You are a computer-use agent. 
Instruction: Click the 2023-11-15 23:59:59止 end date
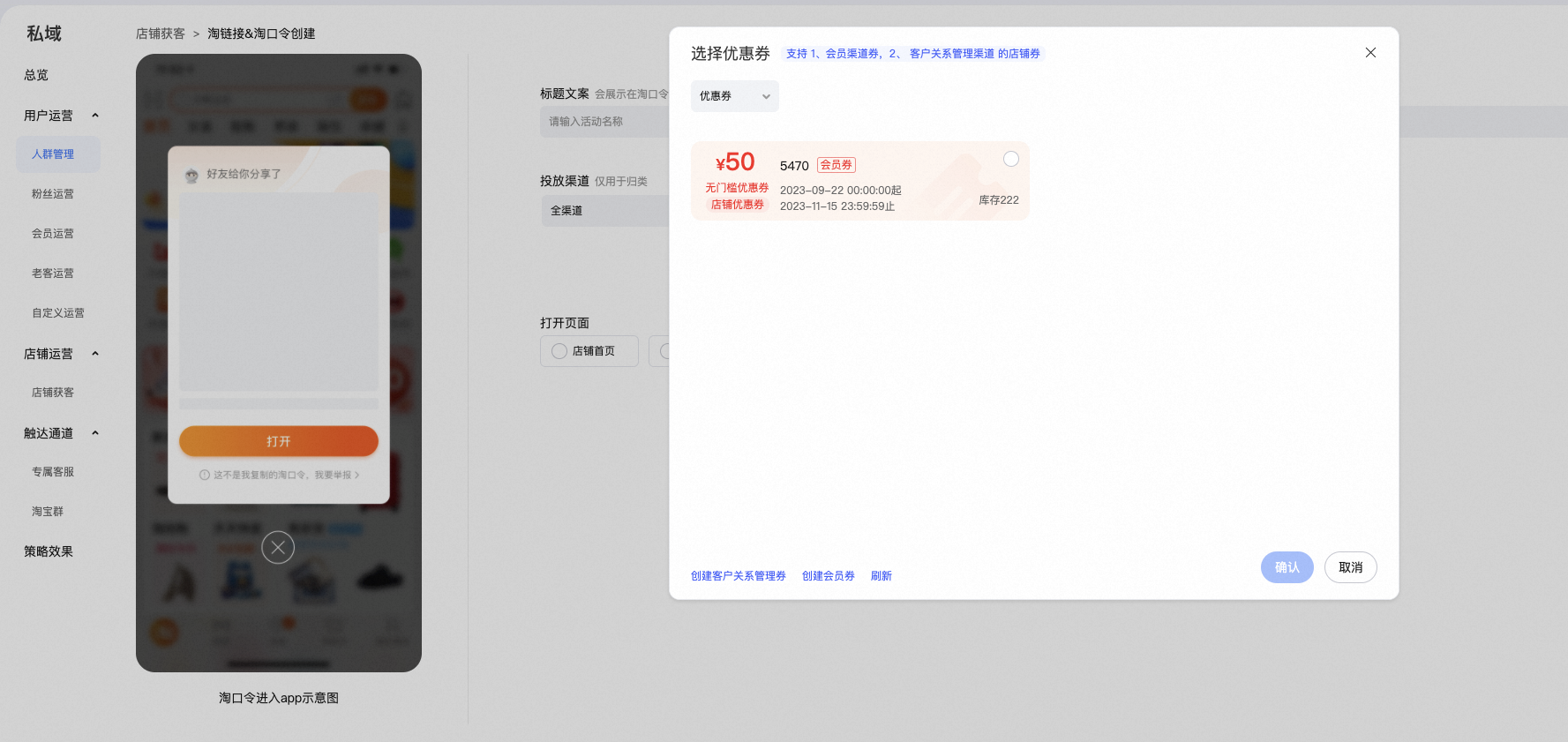[x=837, y=206]
